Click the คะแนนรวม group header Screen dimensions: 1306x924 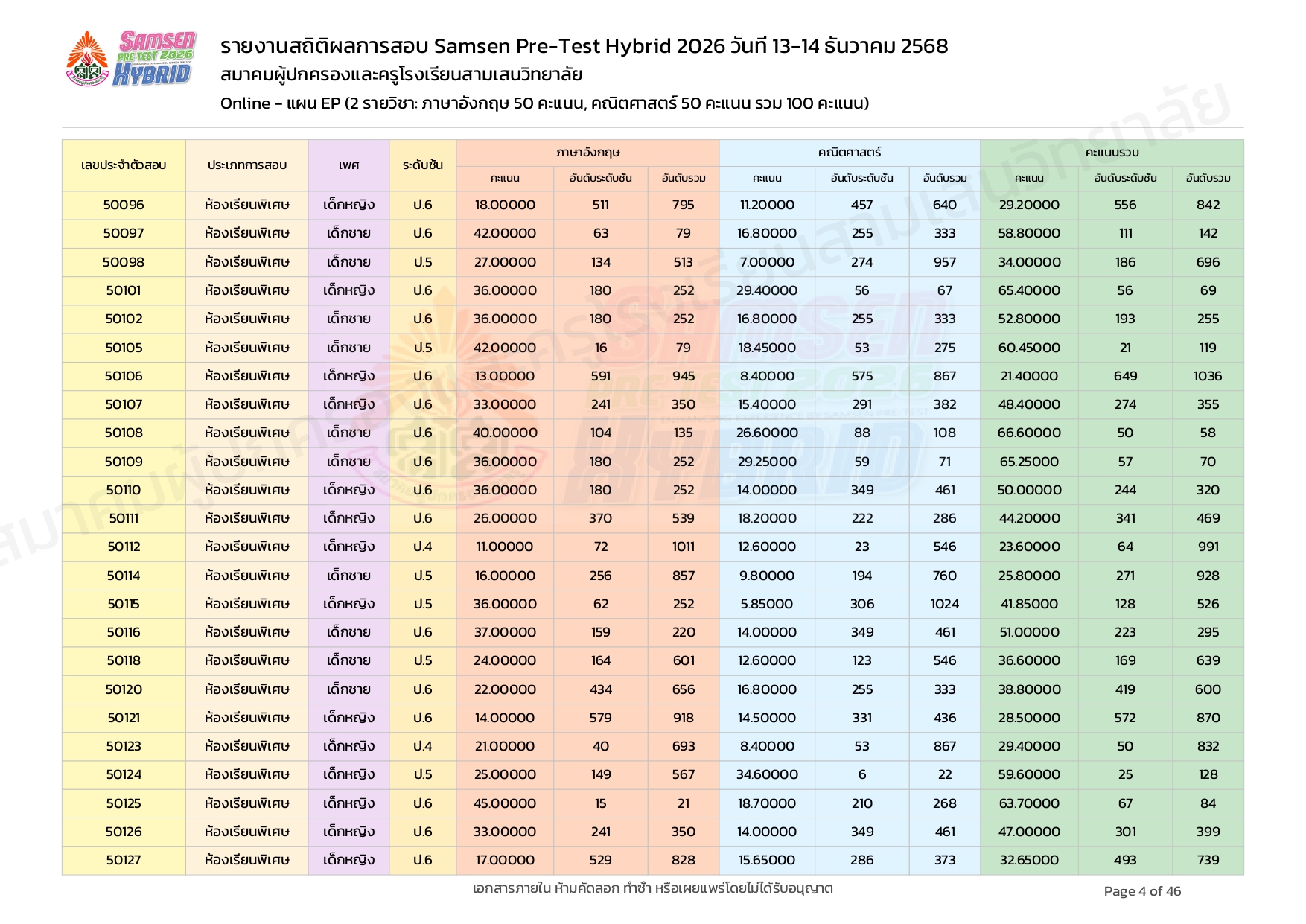[1112, 153]
